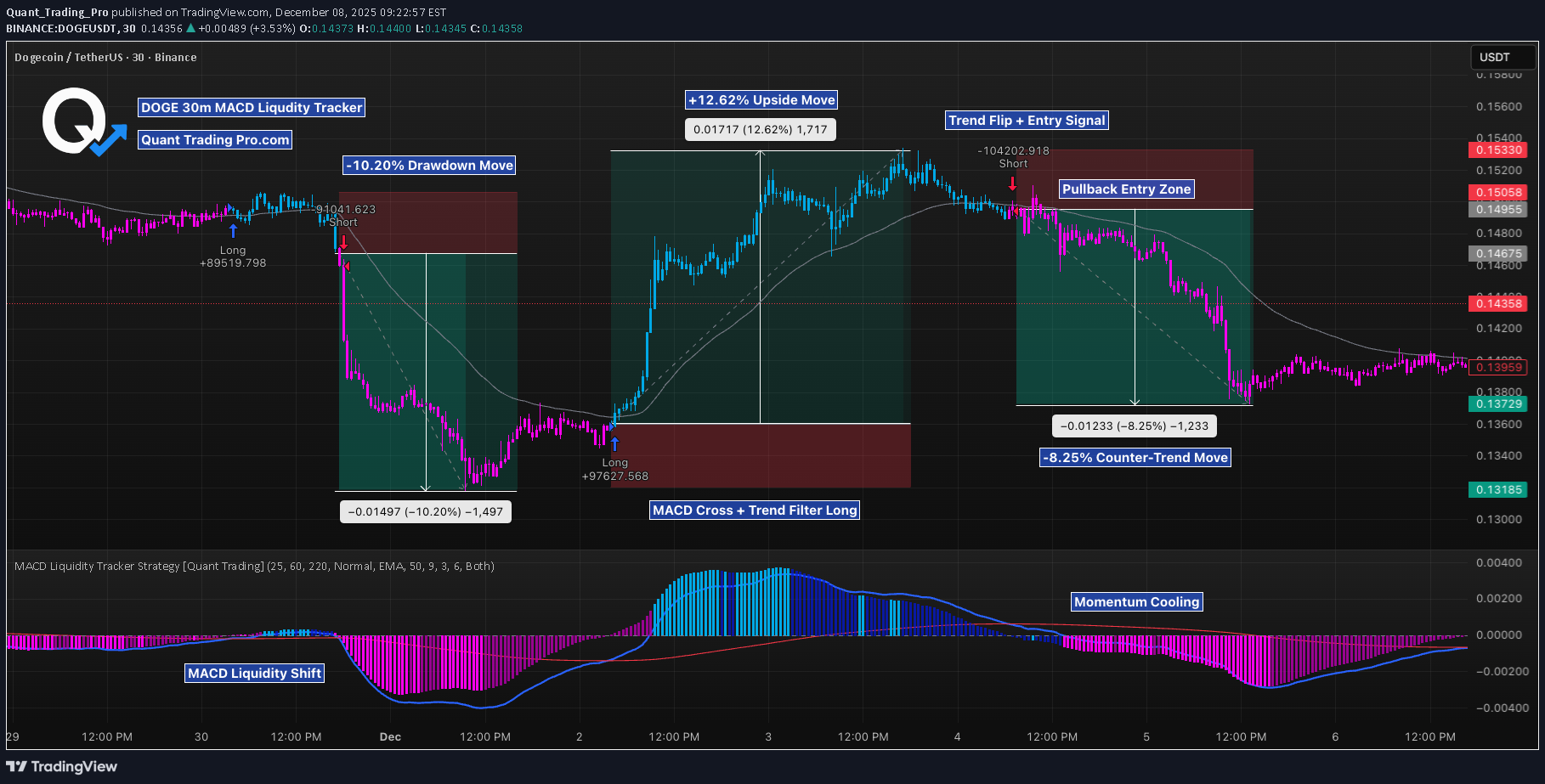This screenshot has width=1545, height=784.
Task: Click the 'MACD Cross + Trend Filter Long' label
Action: point(754,510)
